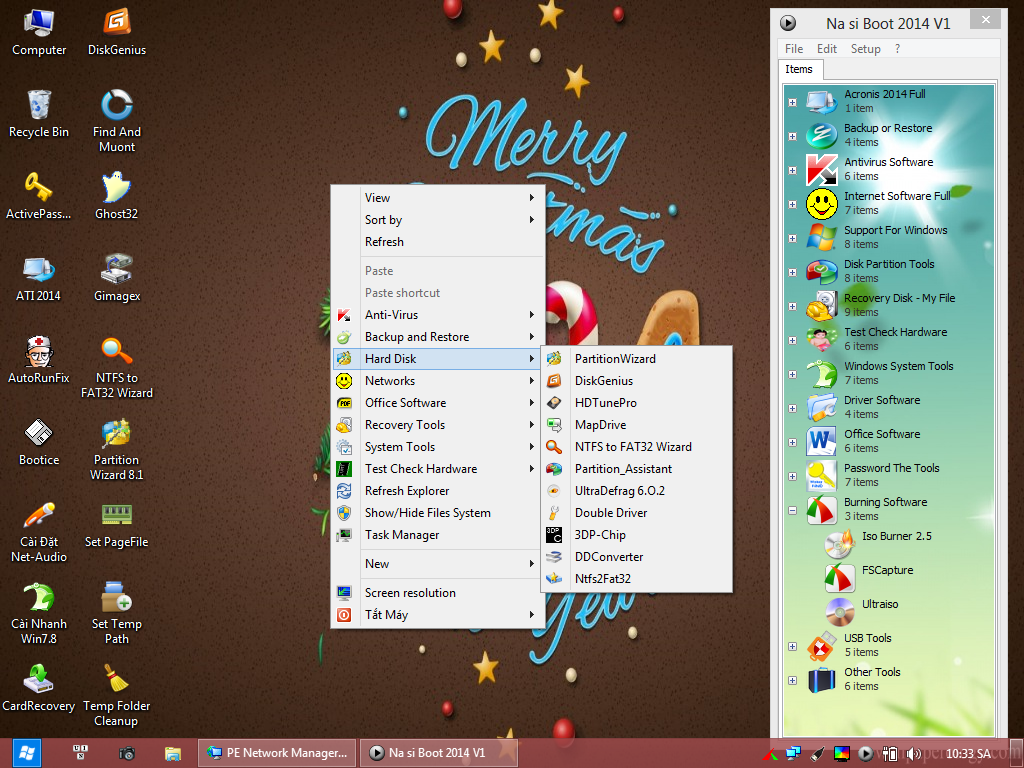Choose Task Manager from context menu
The width and height of the screenshot is (1024, 768).
438,535
